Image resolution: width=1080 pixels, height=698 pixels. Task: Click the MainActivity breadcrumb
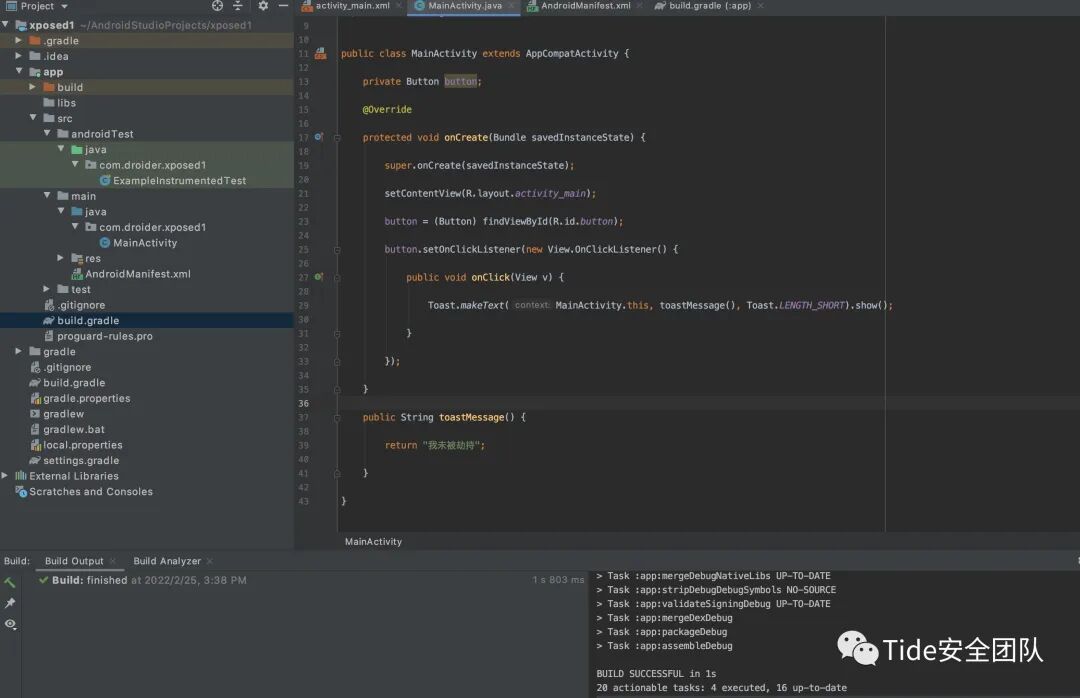373,542
